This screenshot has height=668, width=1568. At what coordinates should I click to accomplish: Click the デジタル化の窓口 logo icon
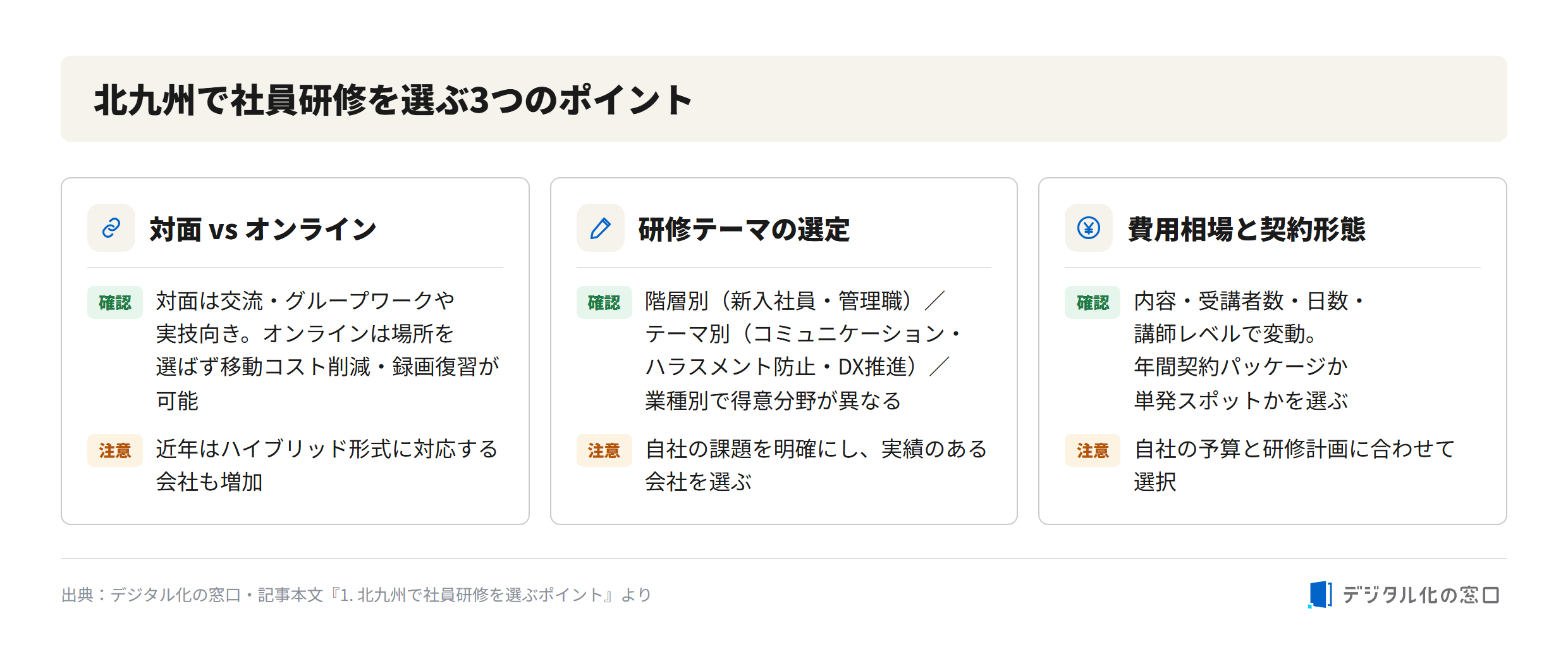[x=1320, y=595]
